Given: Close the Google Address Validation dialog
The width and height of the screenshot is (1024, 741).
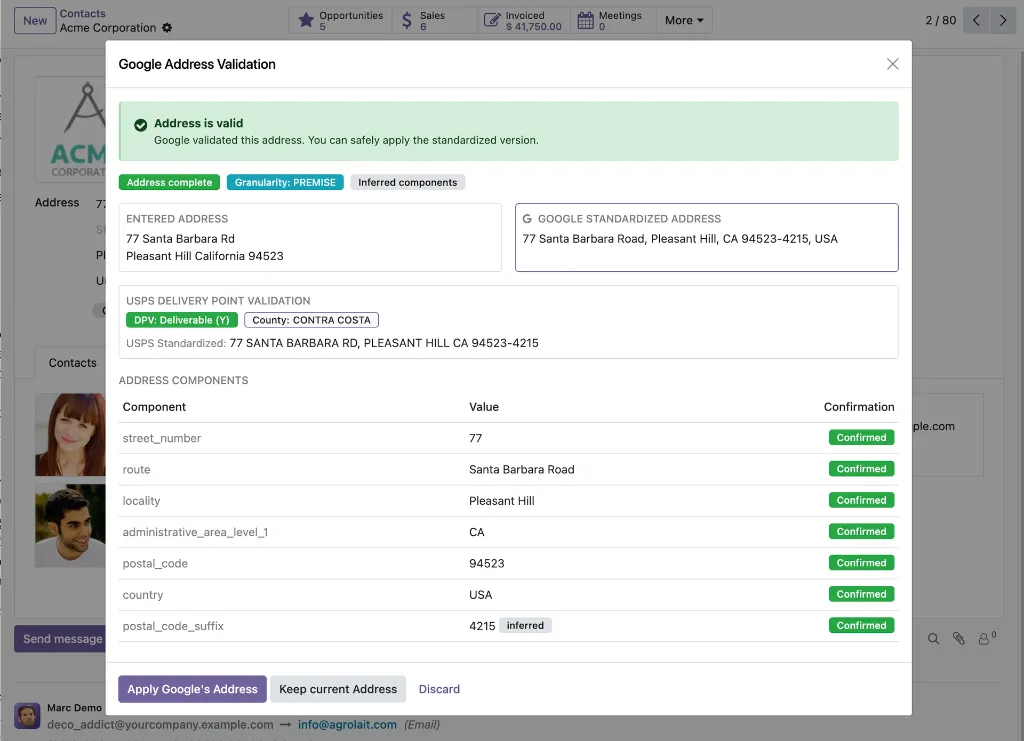Looking at the screenshot, I should 892,64.
